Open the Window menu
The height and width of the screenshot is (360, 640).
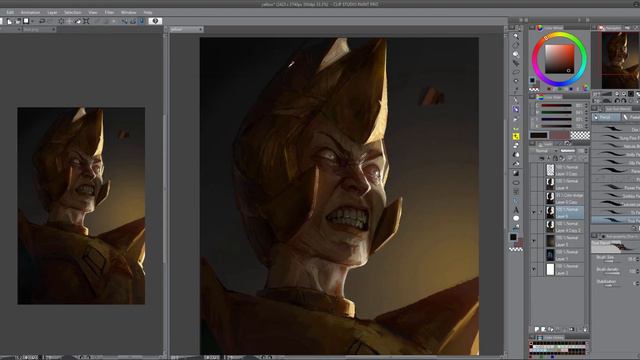pos(129,12)
